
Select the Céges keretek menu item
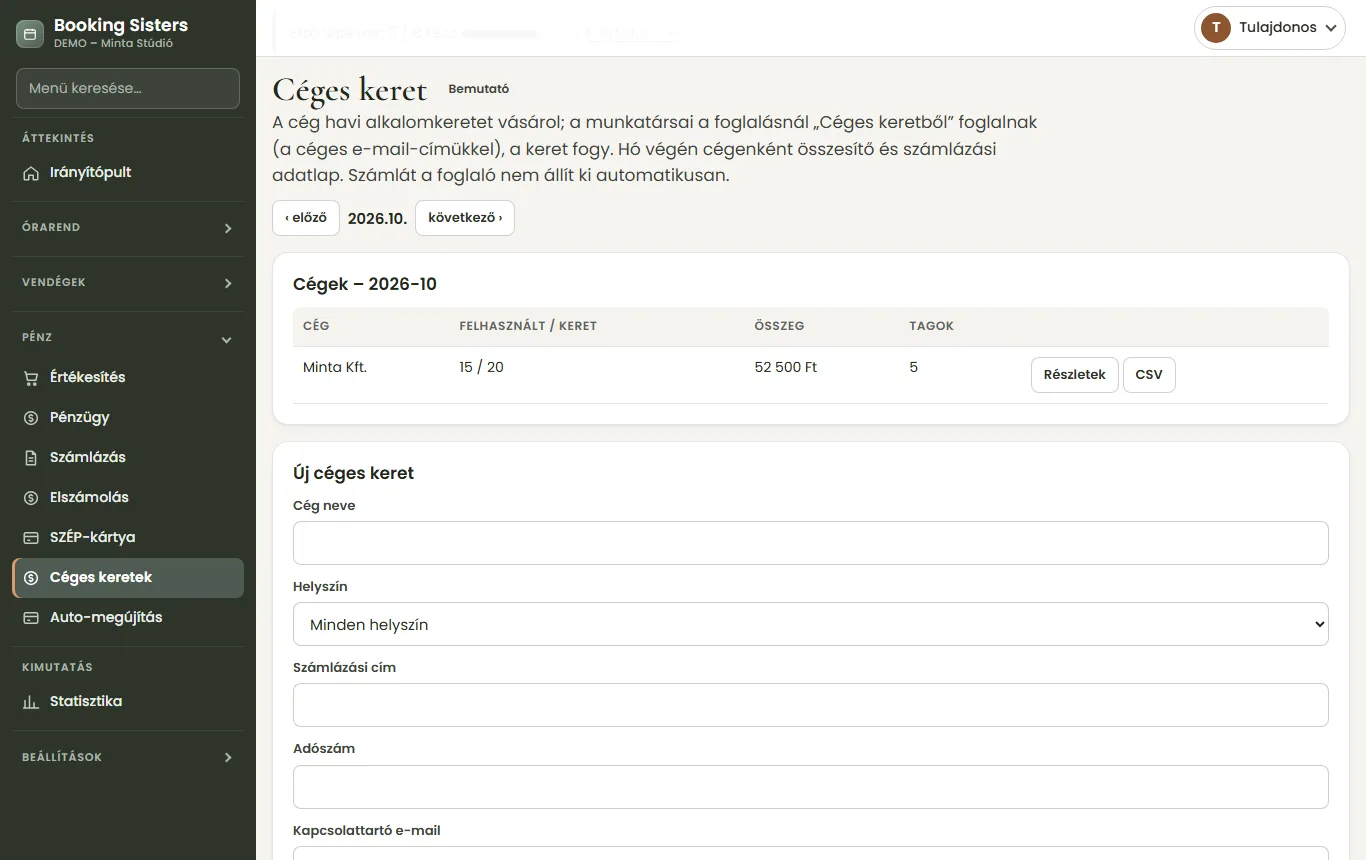point(128,578)
